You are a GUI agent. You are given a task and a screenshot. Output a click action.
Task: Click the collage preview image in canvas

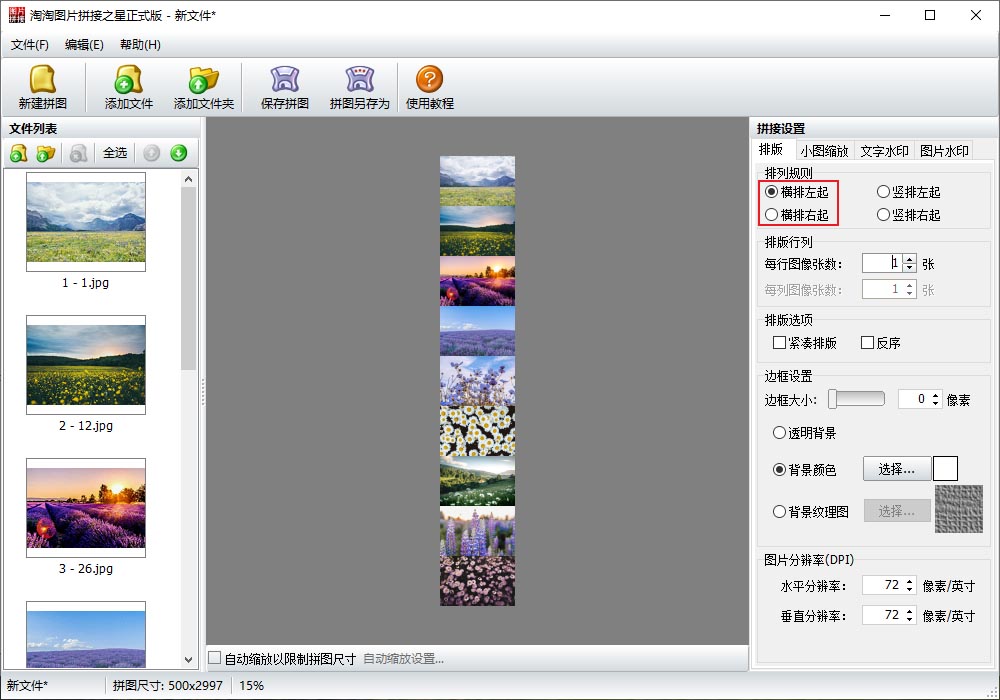click(x=477, y=381)
